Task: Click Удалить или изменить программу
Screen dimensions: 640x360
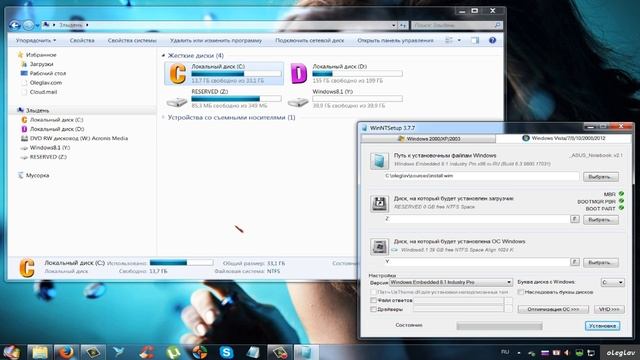Action: pos(216,40)
